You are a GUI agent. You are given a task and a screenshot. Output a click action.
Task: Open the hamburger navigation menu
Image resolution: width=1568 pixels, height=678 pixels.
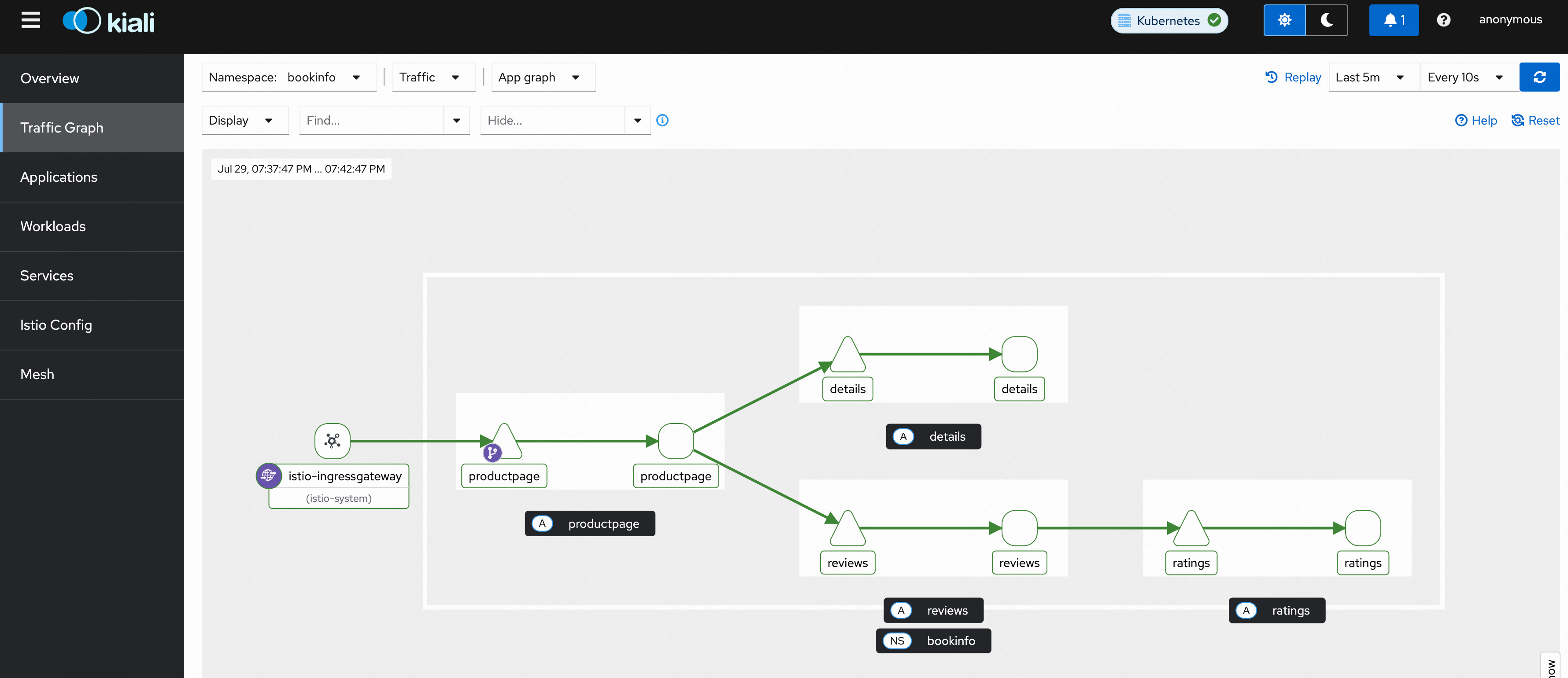(30, 20)
